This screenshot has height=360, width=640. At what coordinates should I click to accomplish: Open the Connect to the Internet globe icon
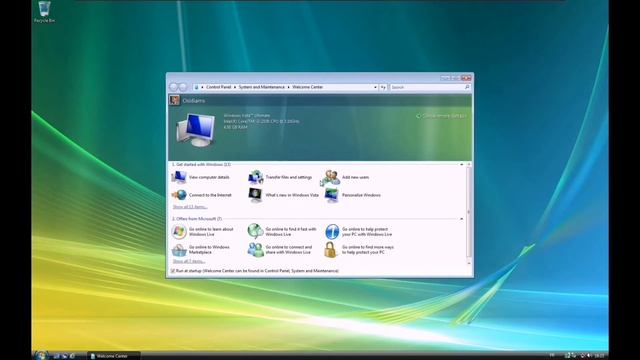click(x=179, y=195)
